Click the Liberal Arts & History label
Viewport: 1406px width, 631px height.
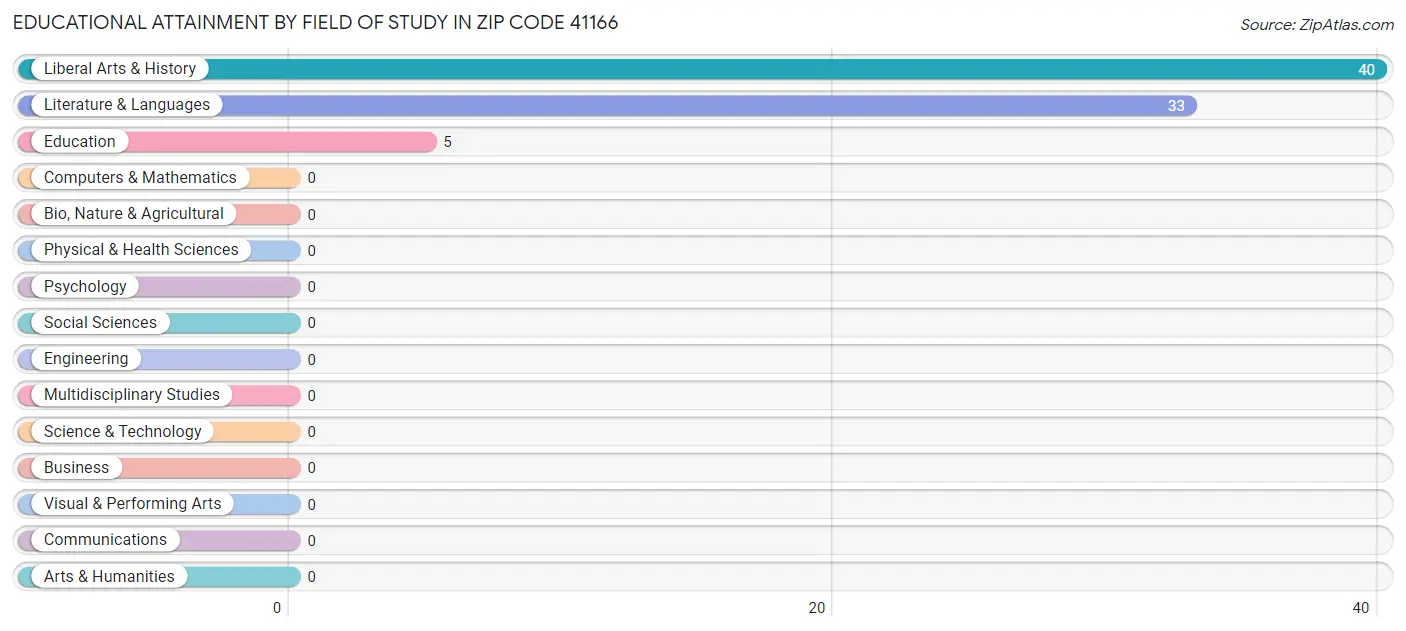click(120, 69)
